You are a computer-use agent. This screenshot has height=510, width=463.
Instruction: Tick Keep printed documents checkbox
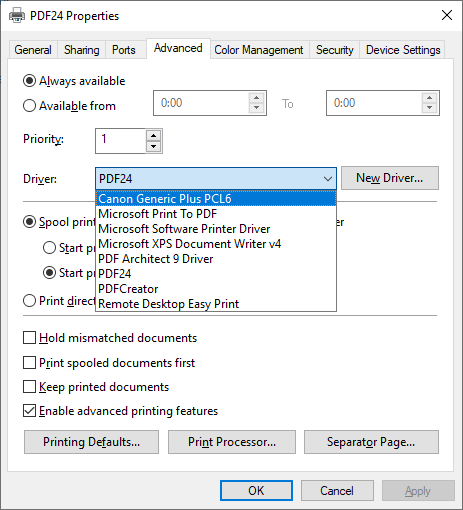point(29,387)
